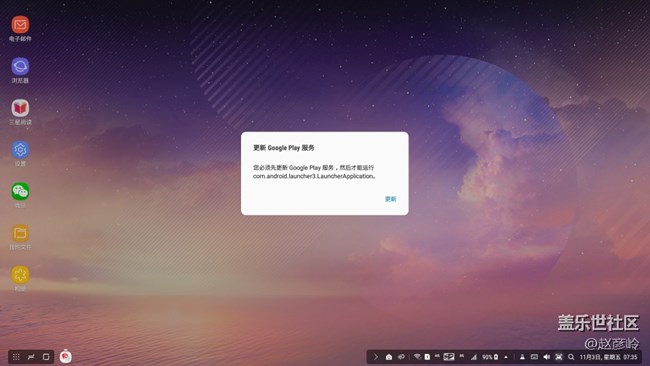The width and height of the screenshot is (650, 366).
Task: Open the 电子邮件 Email app icon
Action: (20, 25)
